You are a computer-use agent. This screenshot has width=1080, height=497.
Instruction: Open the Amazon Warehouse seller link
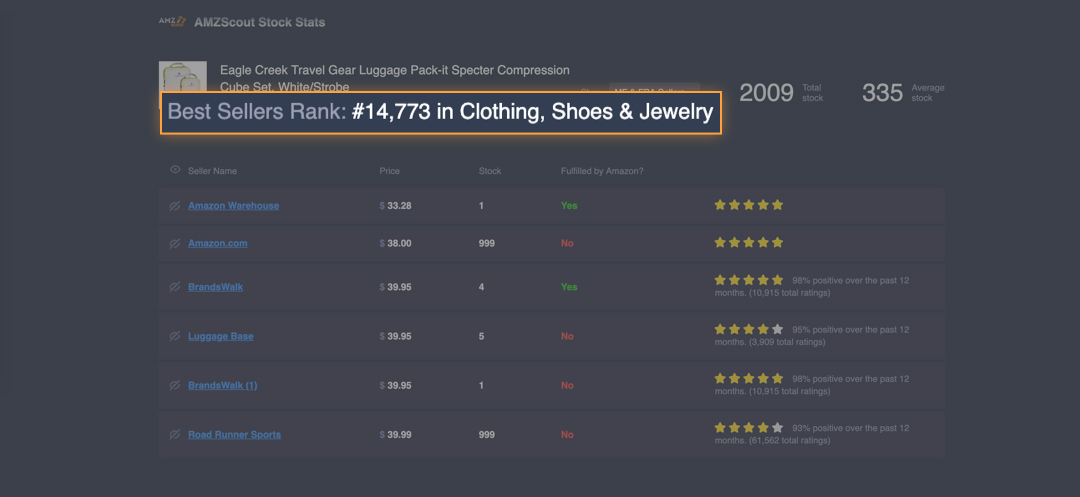233,206
